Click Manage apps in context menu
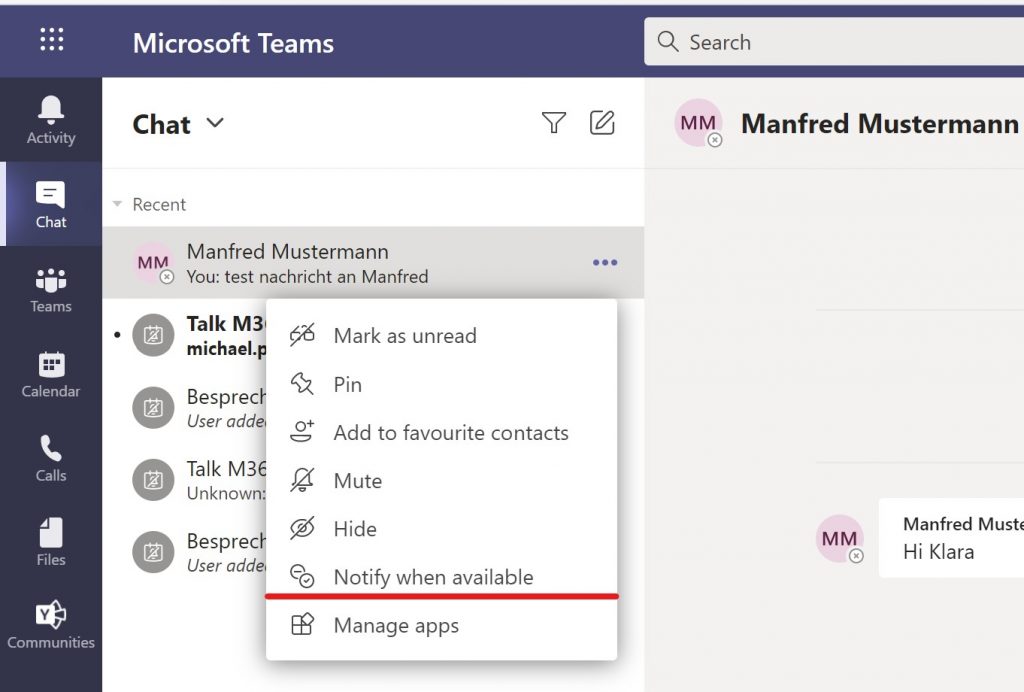1024x692 pixels. click(x=396, y=626)
